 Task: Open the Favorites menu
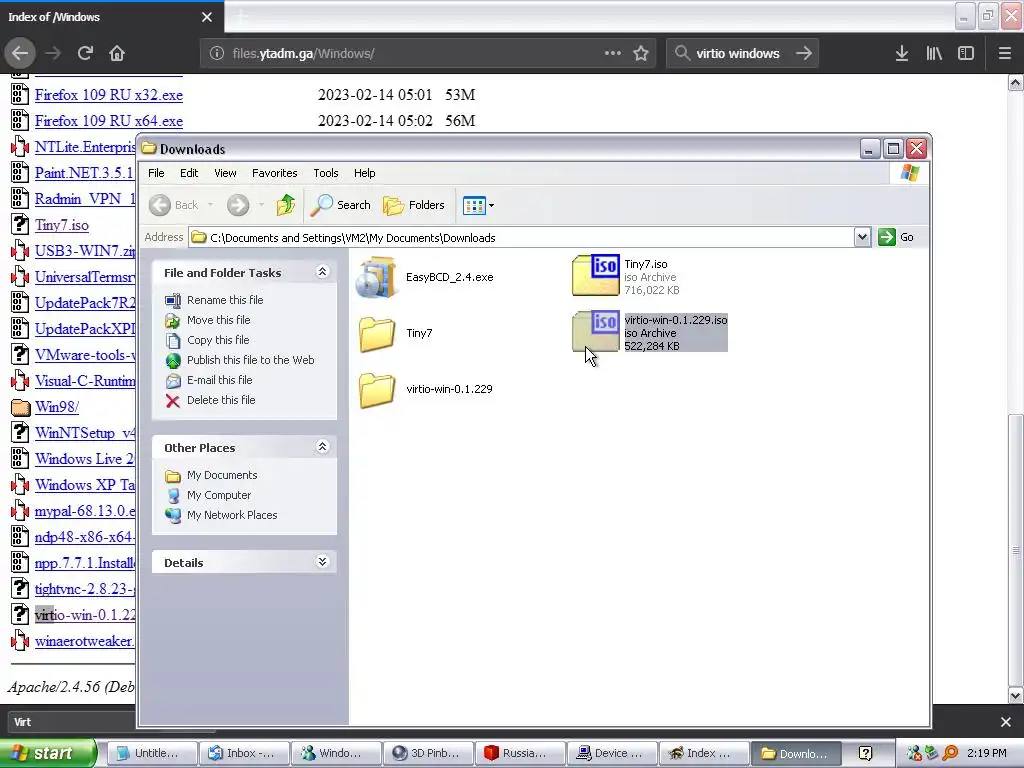[x=274, y=173]
